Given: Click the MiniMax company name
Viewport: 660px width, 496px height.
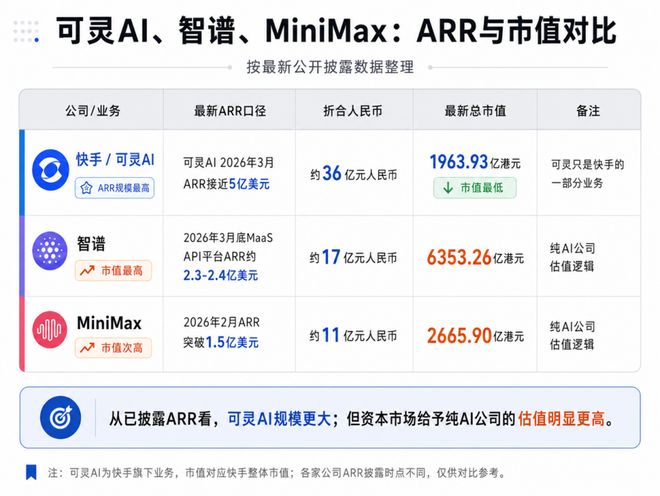Looking at the screenshot, I should [x=109, y=323].
